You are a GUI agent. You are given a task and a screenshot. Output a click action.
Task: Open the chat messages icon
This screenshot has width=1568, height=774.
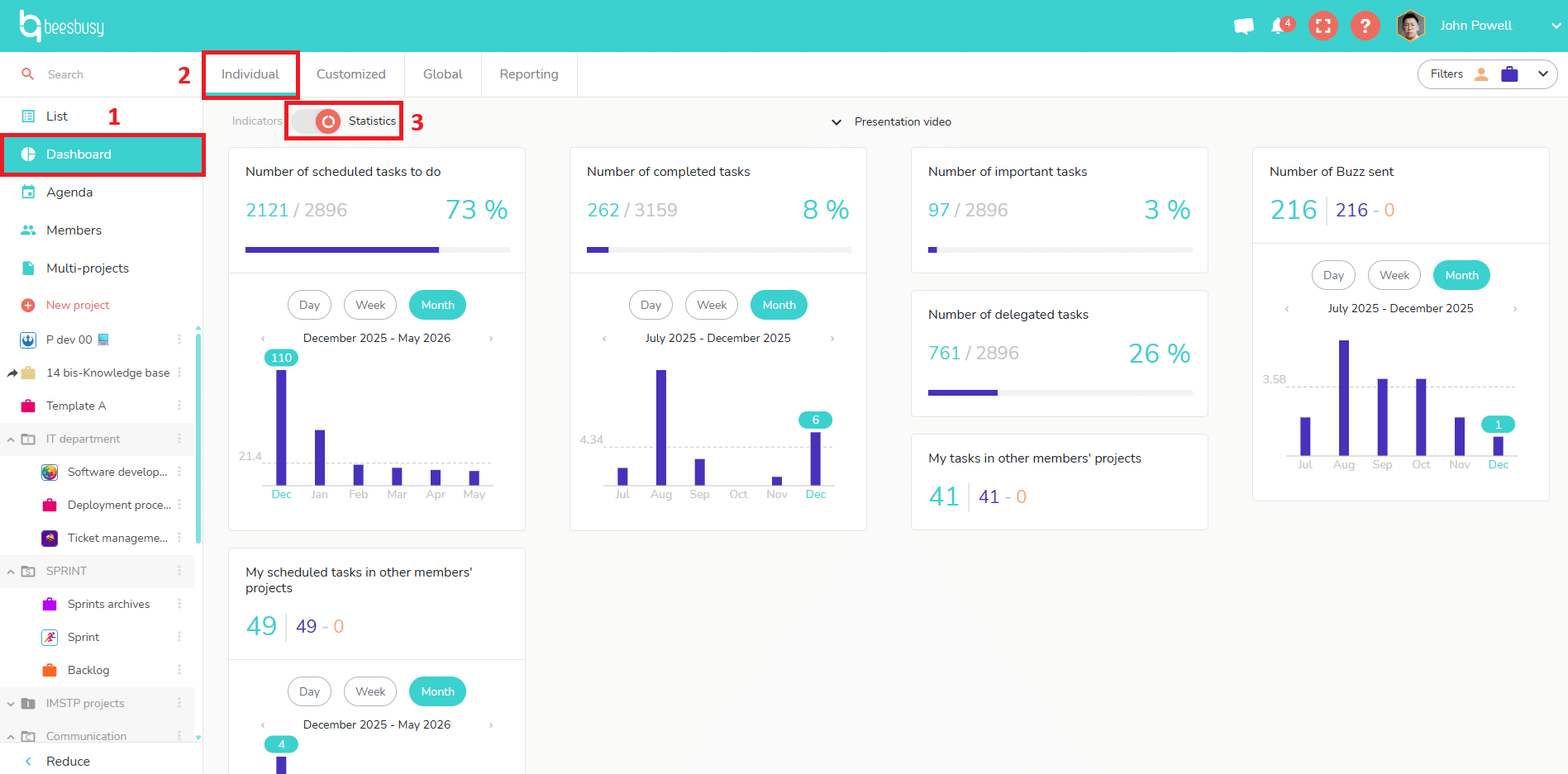click(x=1243, y=26)
